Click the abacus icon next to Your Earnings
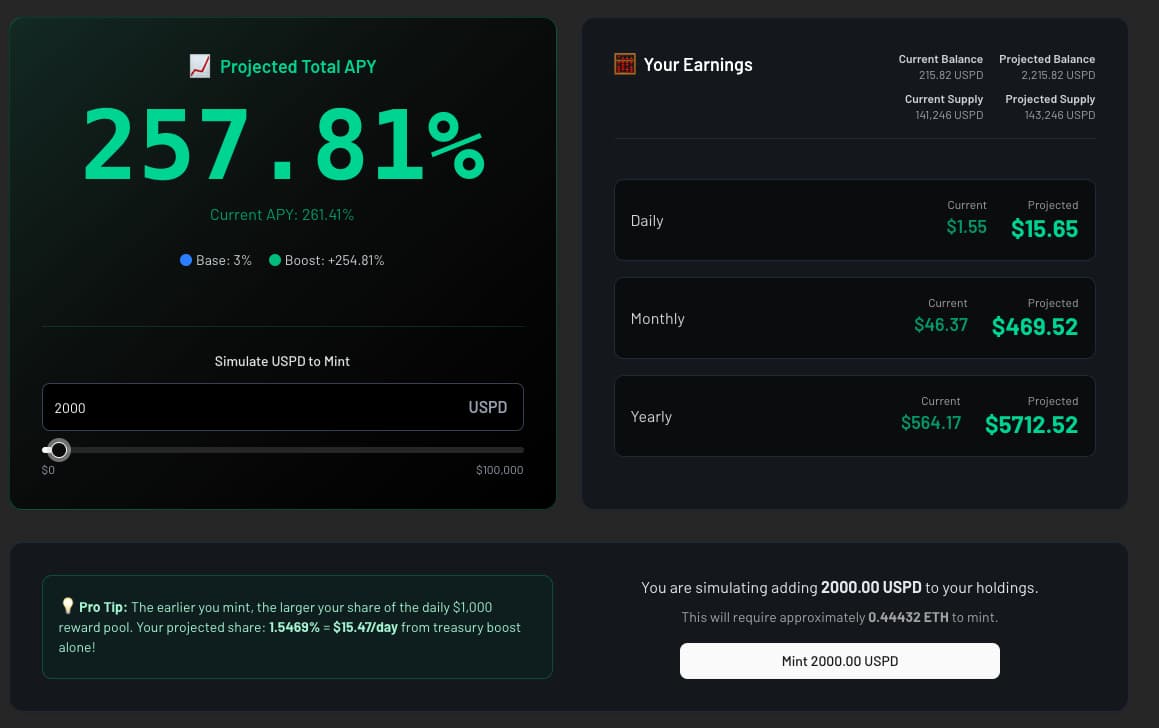This screenshot has width=1159, height=728. pos(625,65)
